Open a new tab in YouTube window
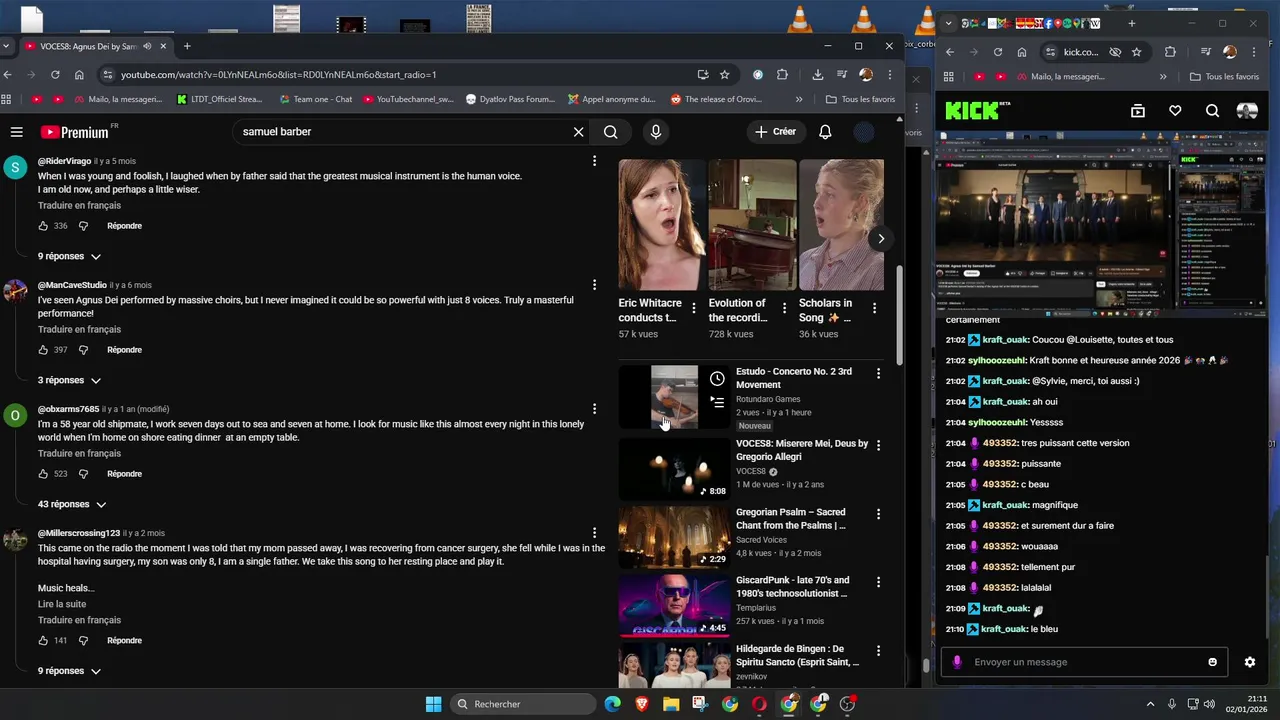The height and width of the screenshot is (720, 1280). tap(187, 46)
